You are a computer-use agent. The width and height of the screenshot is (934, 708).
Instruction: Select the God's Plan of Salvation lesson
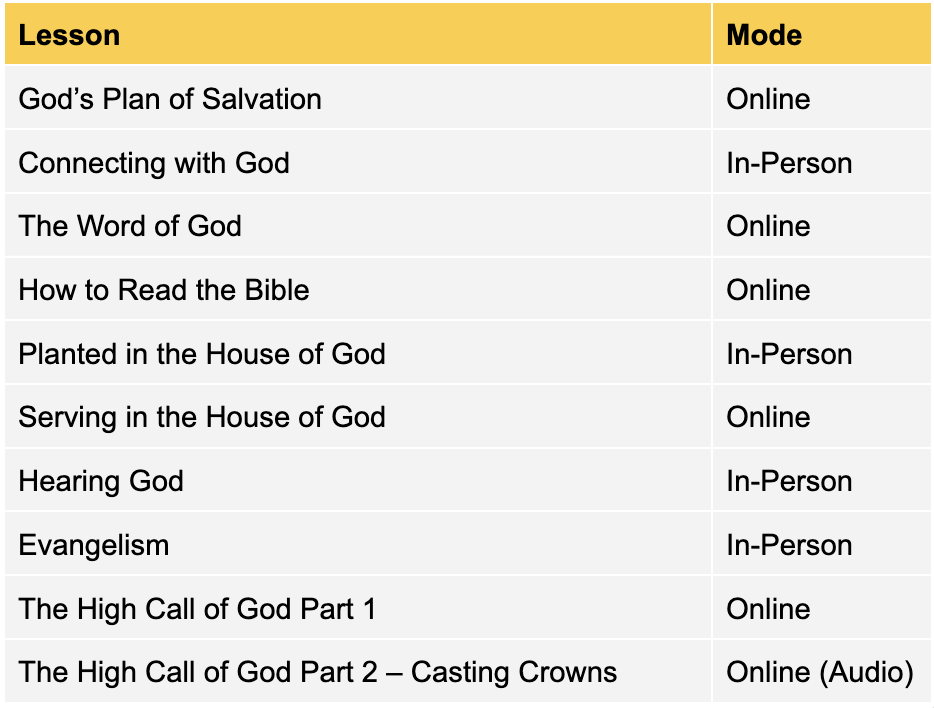(170, 99)
